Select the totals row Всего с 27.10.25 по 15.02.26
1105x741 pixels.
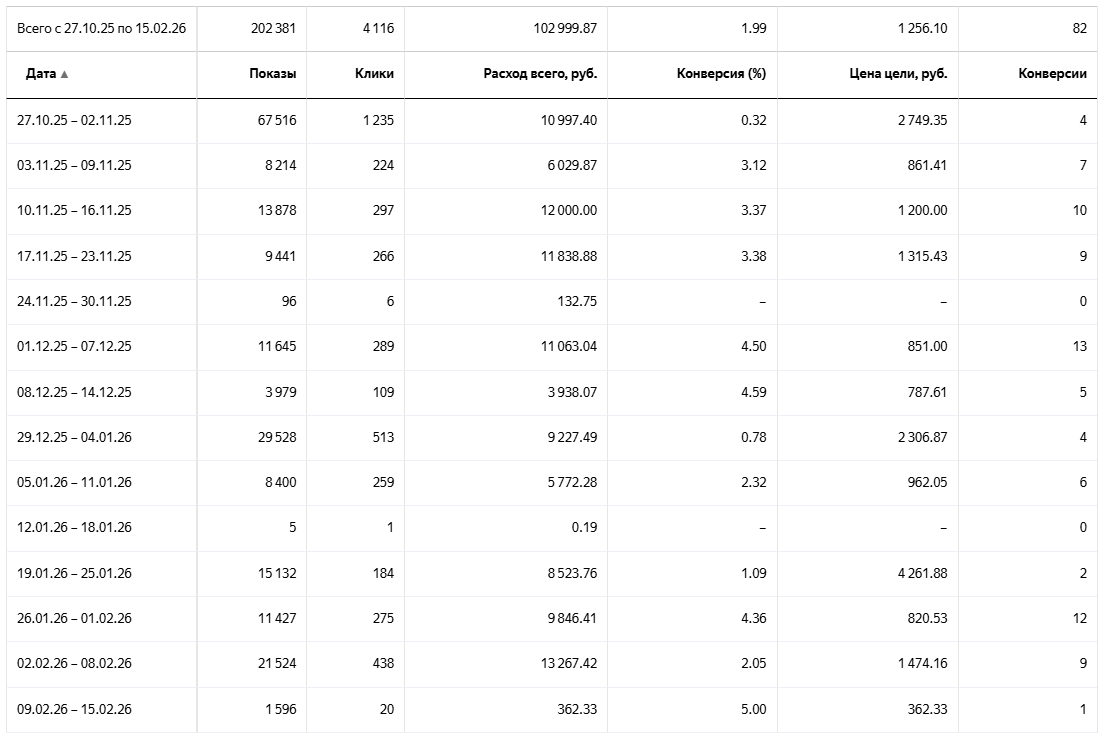tap(101, 28)
